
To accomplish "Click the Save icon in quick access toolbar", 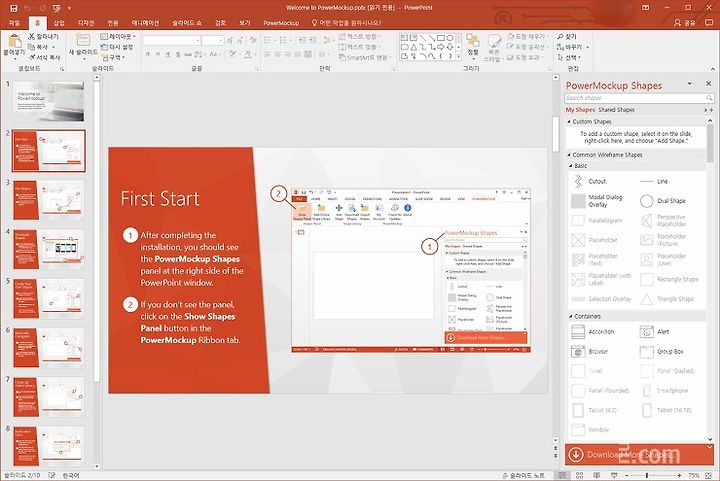I will [x=14, y=8].
